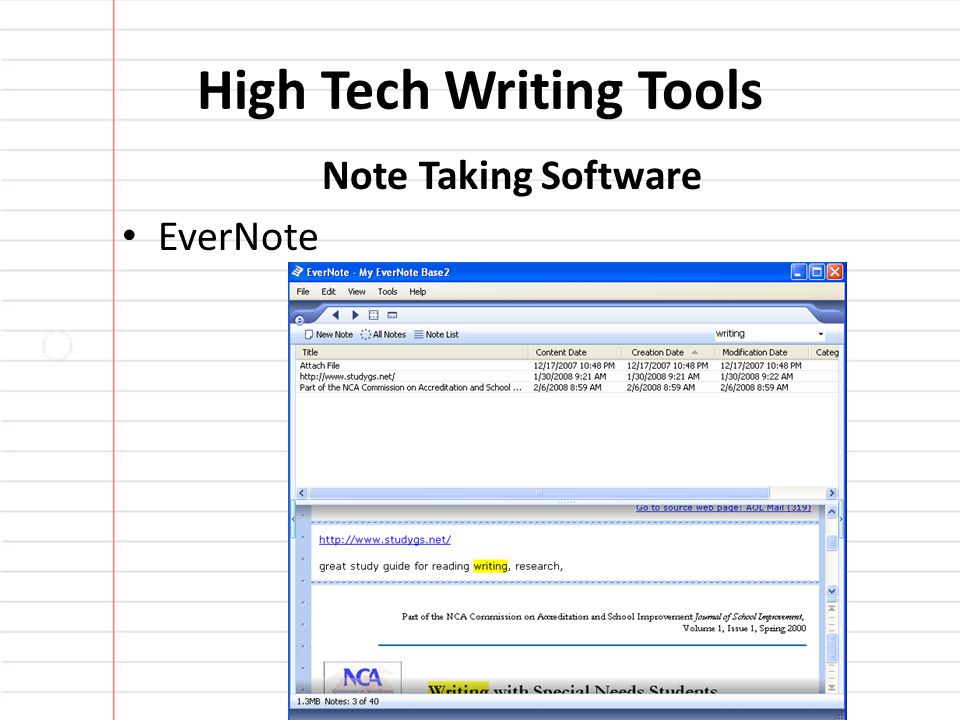Screen dimensions: 960x720
Task: Go forward with the right arrow toolbar icon
Action: 355,315
